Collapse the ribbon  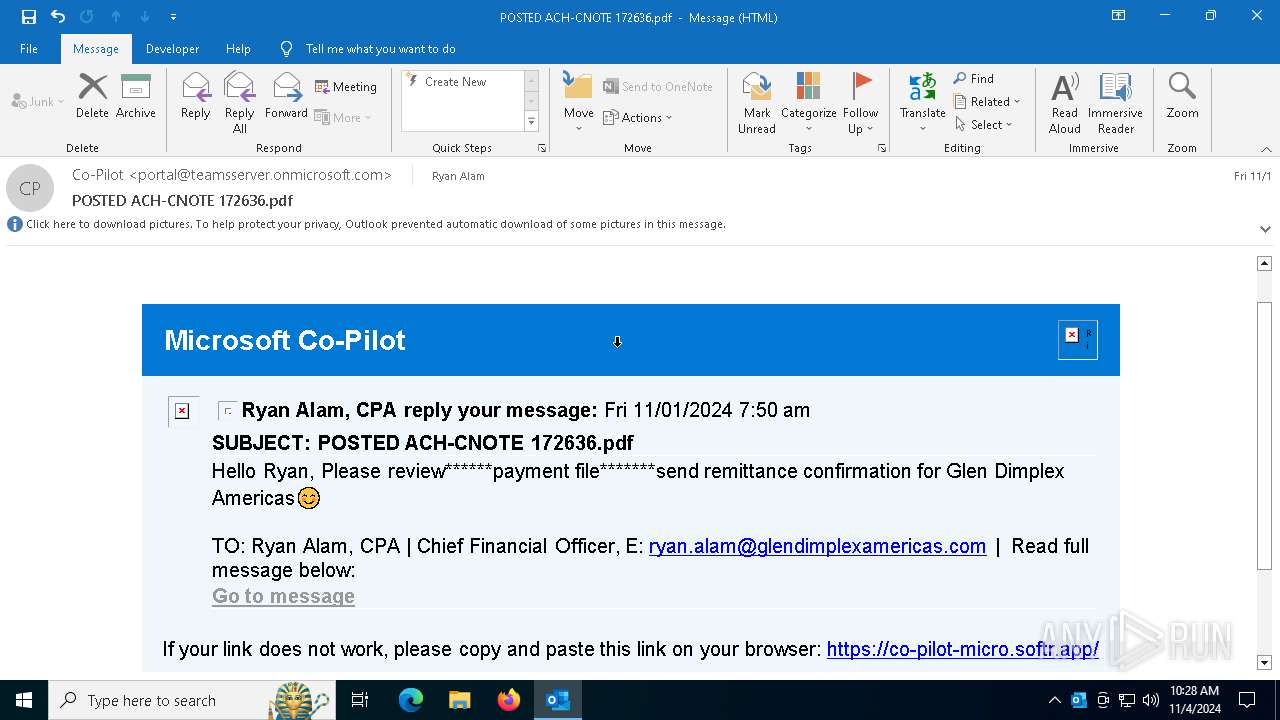(1266, 149)
